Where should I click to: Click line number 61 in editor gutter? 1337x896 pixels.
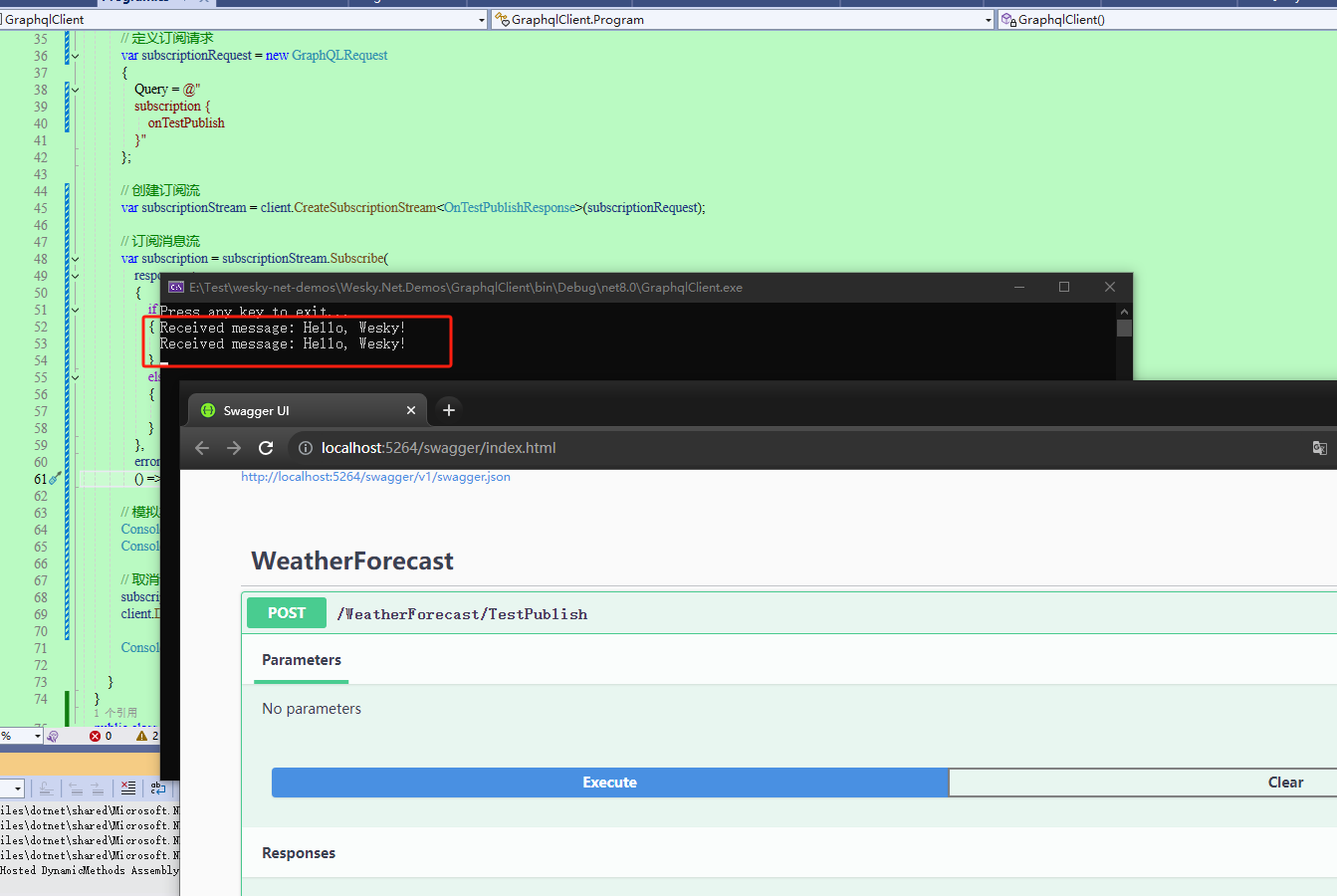[x=40, y=479]
